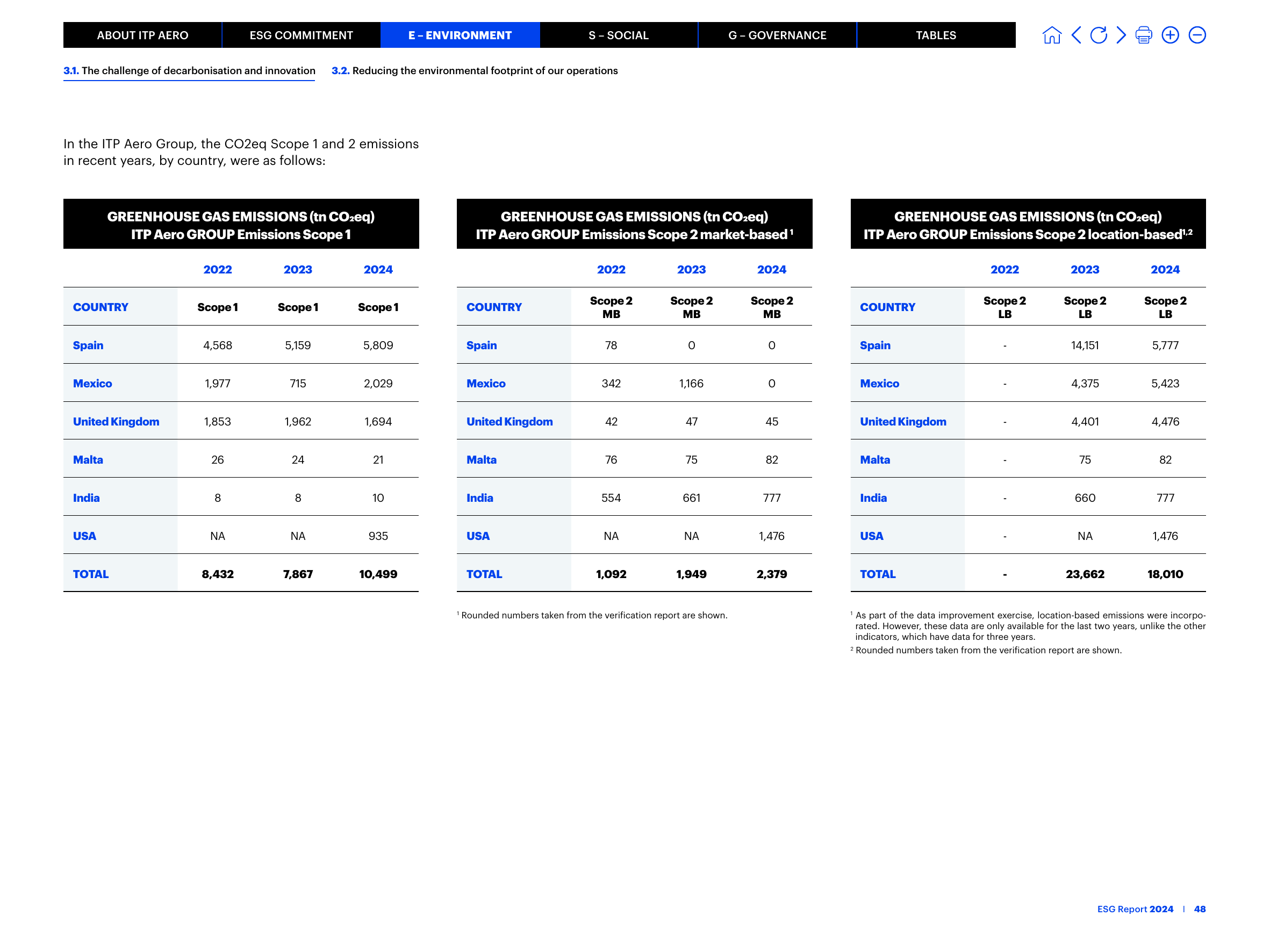
Task: Zoom in with the plus icon
Action: (1170, 35)
